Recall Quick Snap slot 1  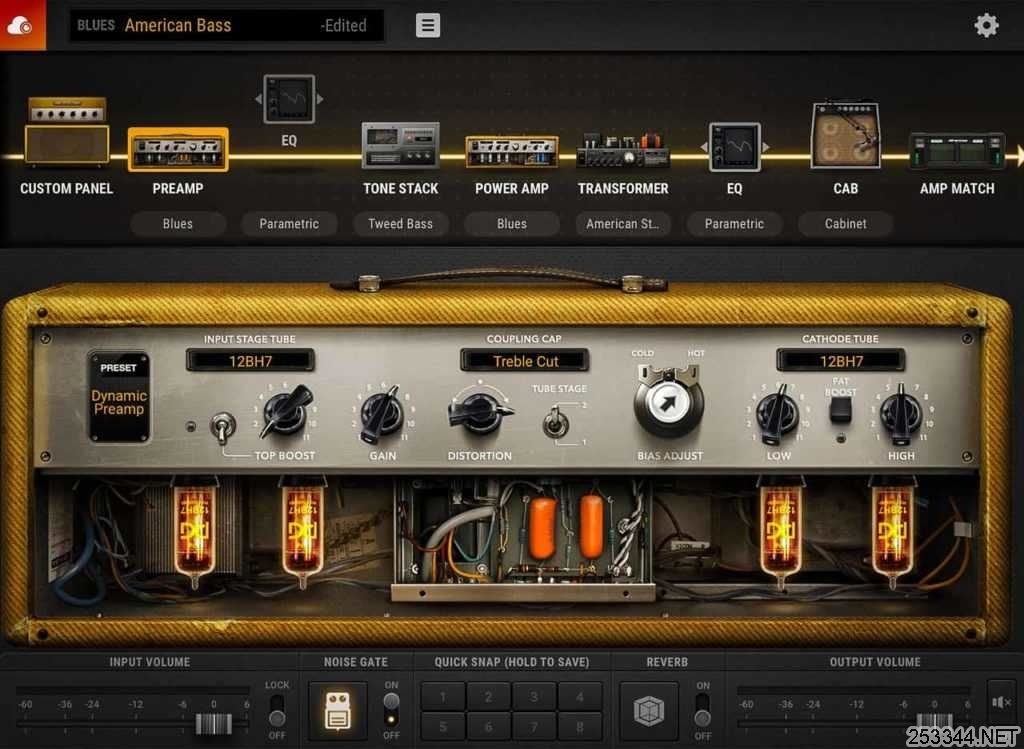(x=443, y=697)
